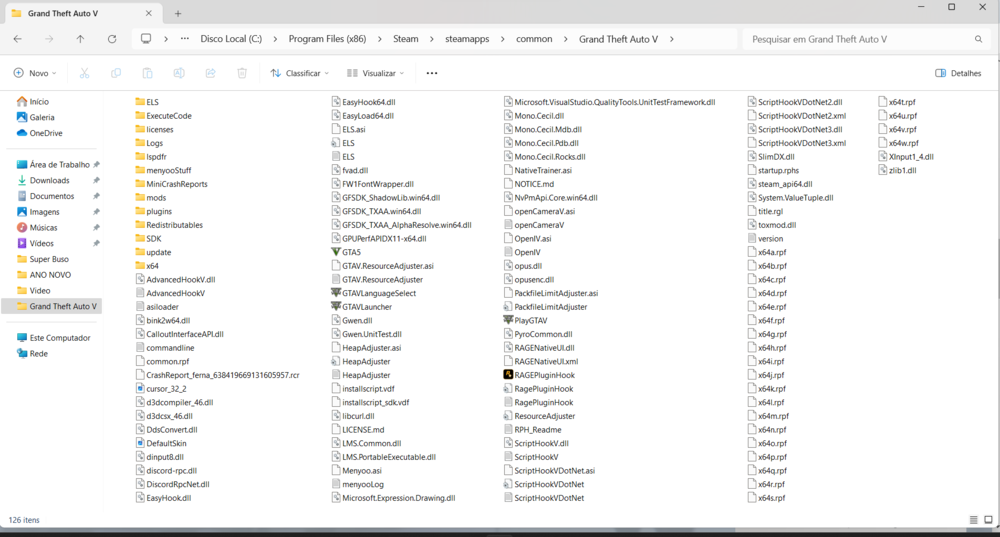Expand chevron after steamapps in address bar
The width and height of the screenshot is (1000, 537).
click(x=503, y=39)
